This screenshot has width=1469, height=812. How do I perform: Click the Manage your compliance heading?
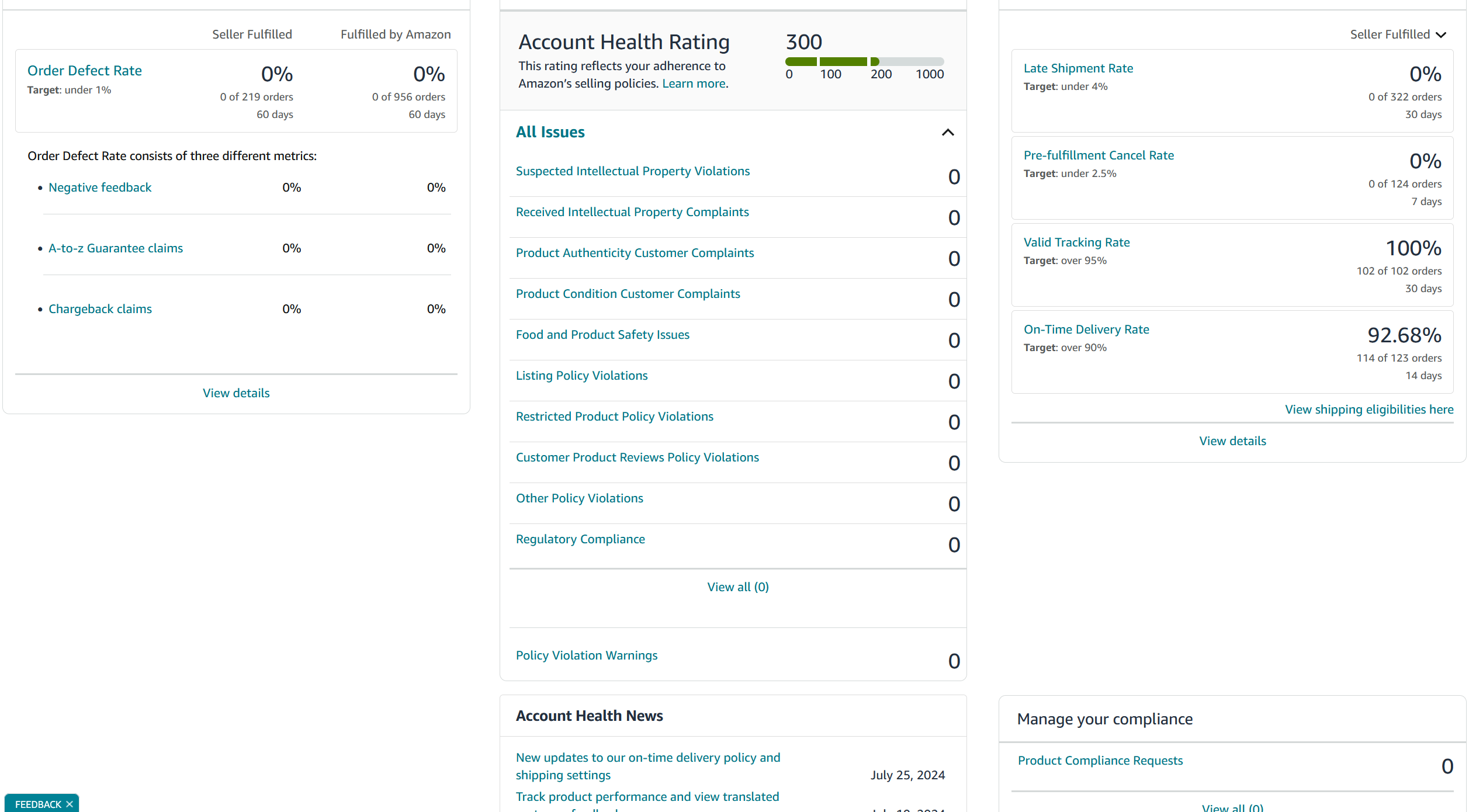pos(1104,719)
